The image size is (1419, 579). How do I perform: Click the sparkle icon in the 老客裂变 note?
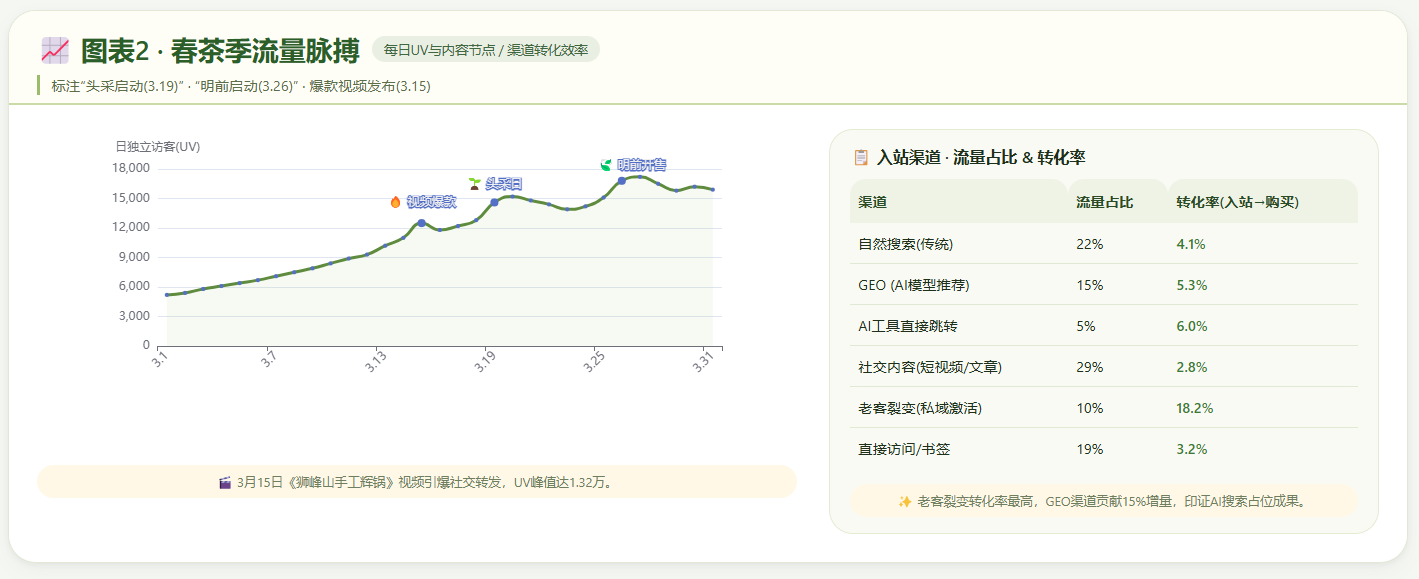904,501
